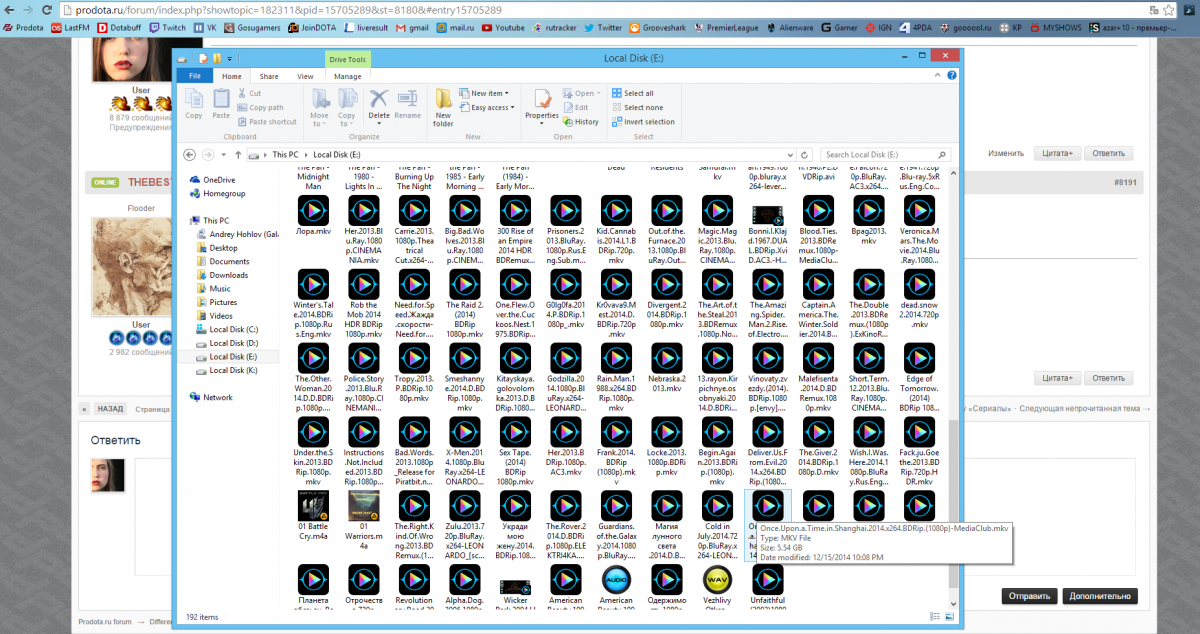The image size is (1200, 634).
Task: Click the Up one level arrow
Action: [x=236, y=154]
